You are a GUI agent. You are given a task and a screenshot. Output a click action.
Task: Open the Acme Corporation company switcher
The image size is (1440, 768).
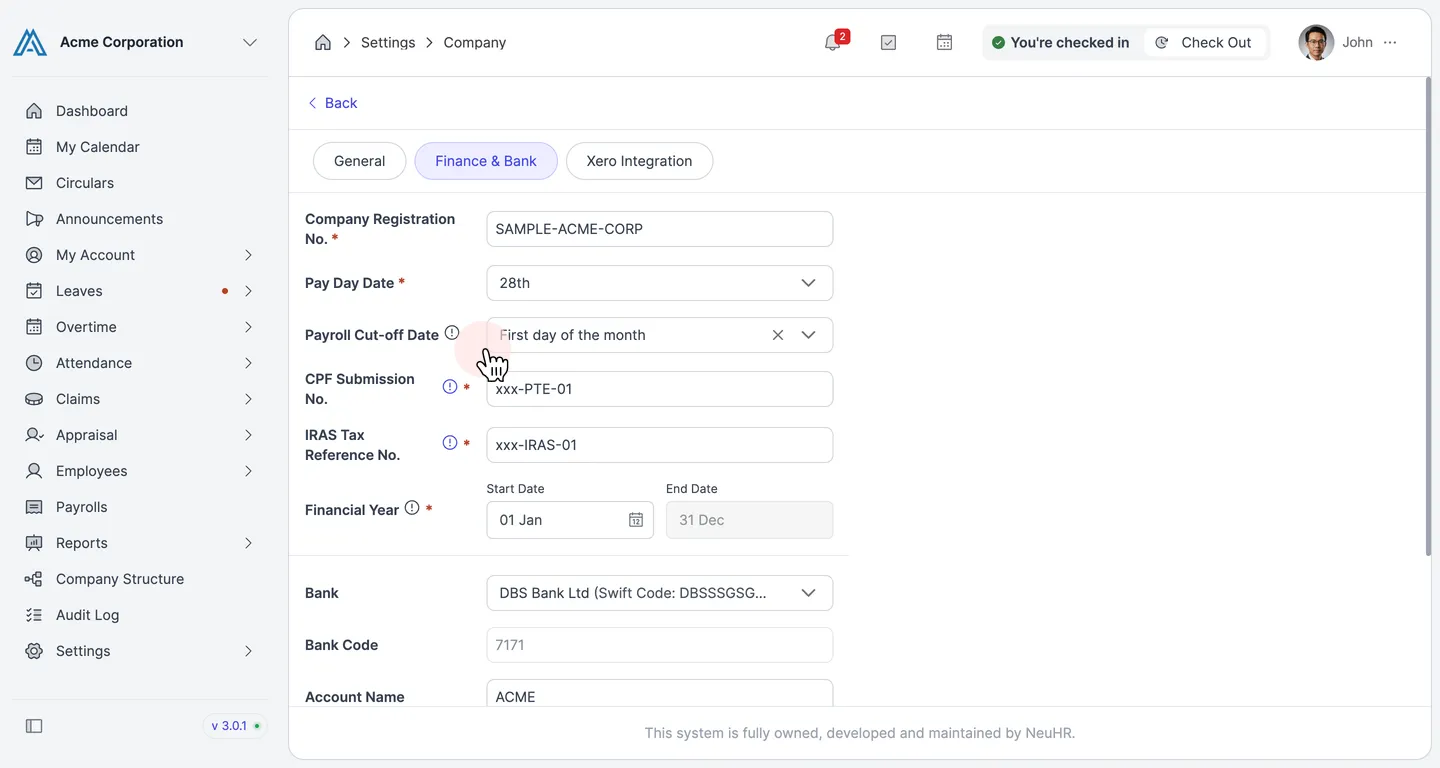(x=250, y=42)
